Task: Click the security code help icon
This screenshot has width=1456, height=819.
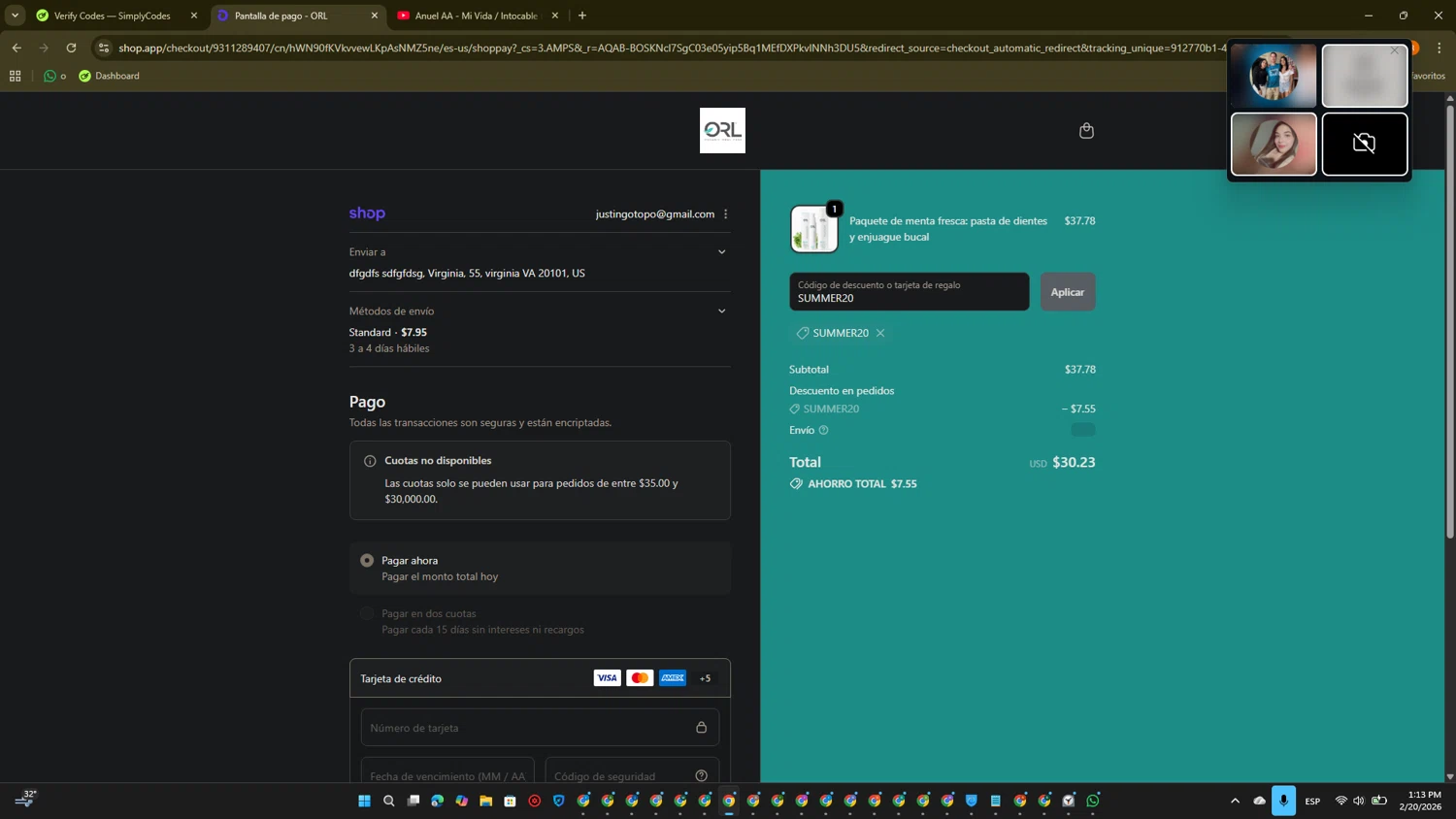Action: (701, 775)
